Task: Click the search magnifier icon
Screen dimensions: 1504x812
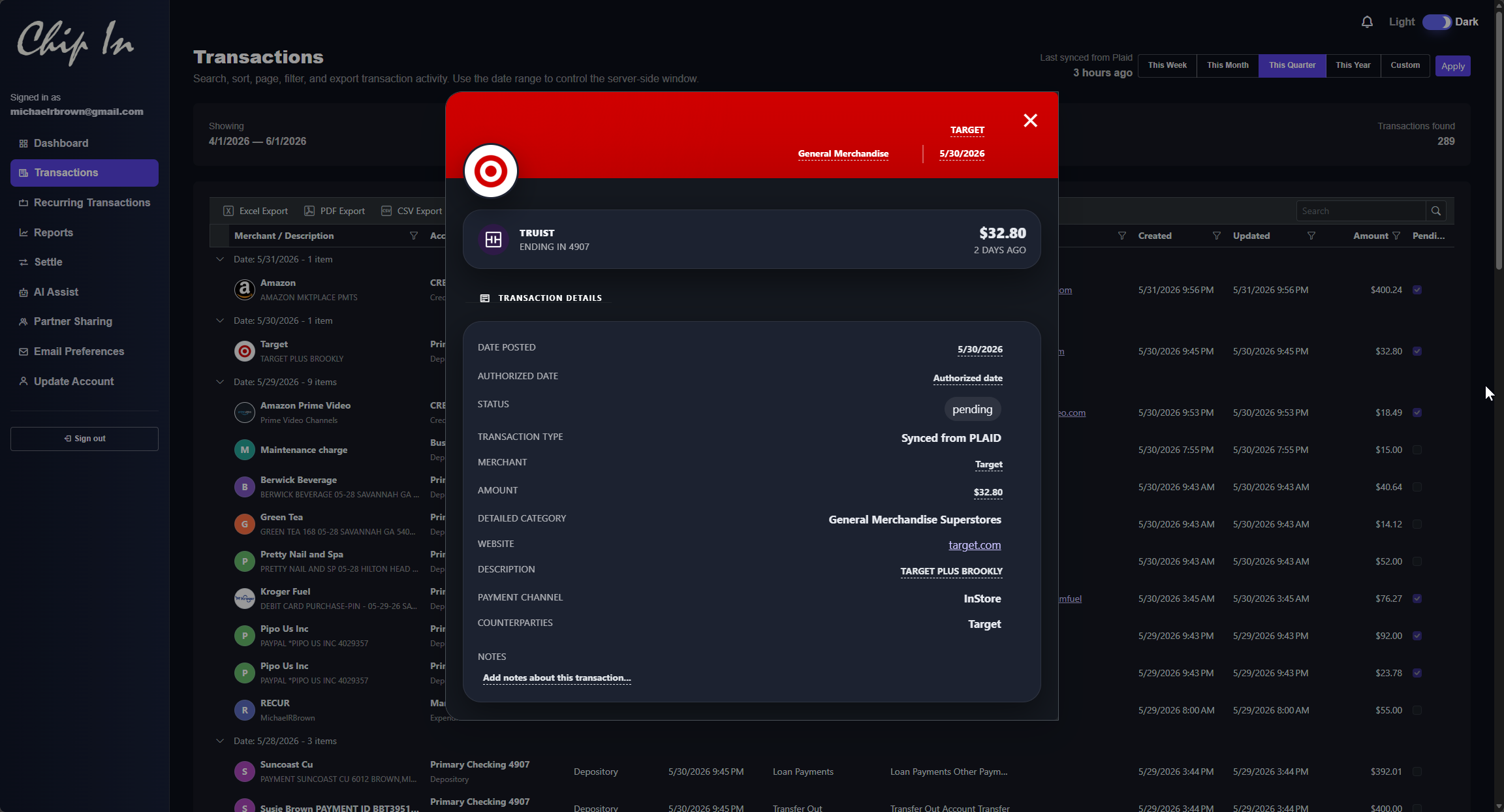Action: pos(1436,211)
